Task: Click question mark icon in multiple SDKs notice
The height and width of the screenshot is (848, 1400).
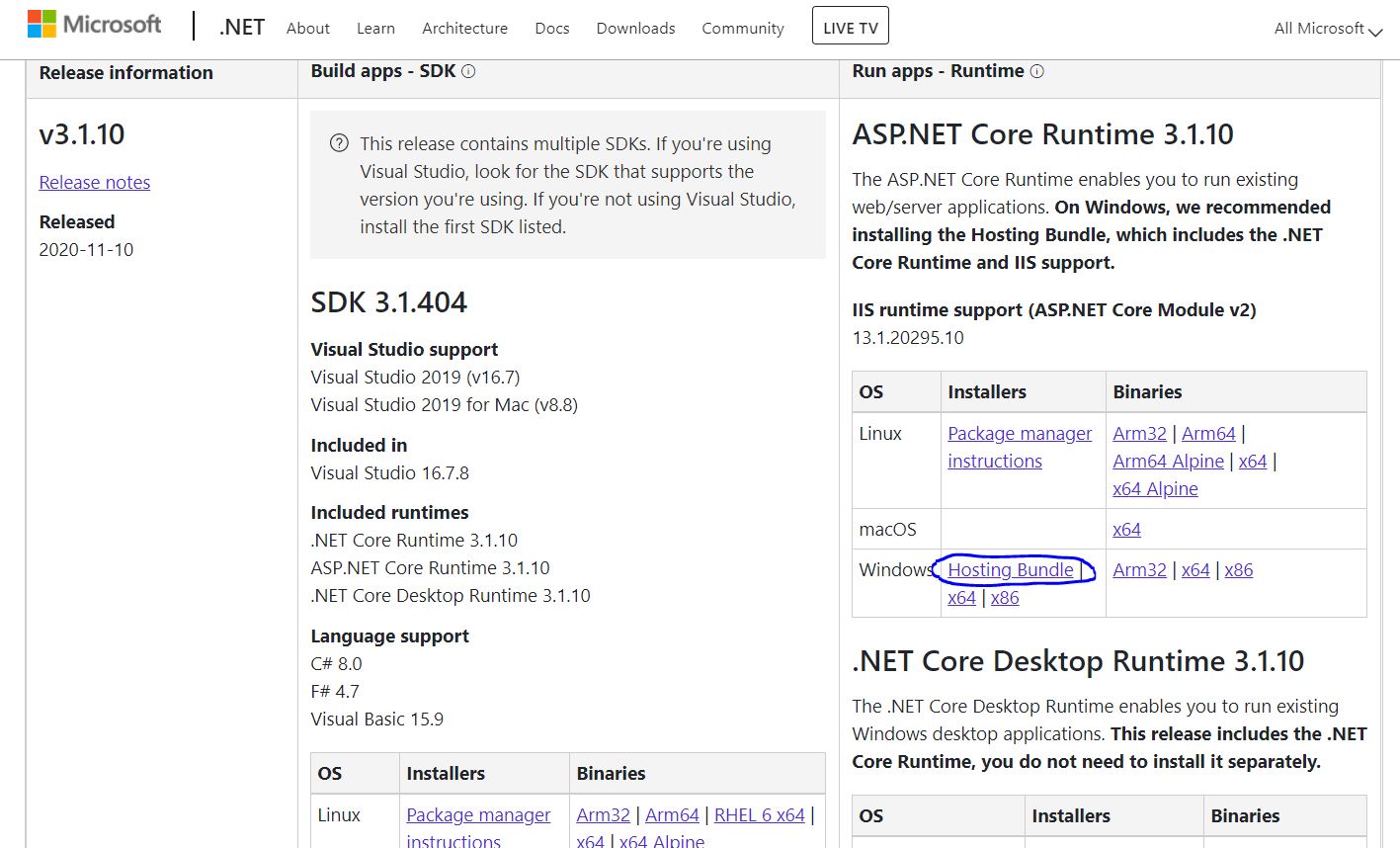Action: 339,143
